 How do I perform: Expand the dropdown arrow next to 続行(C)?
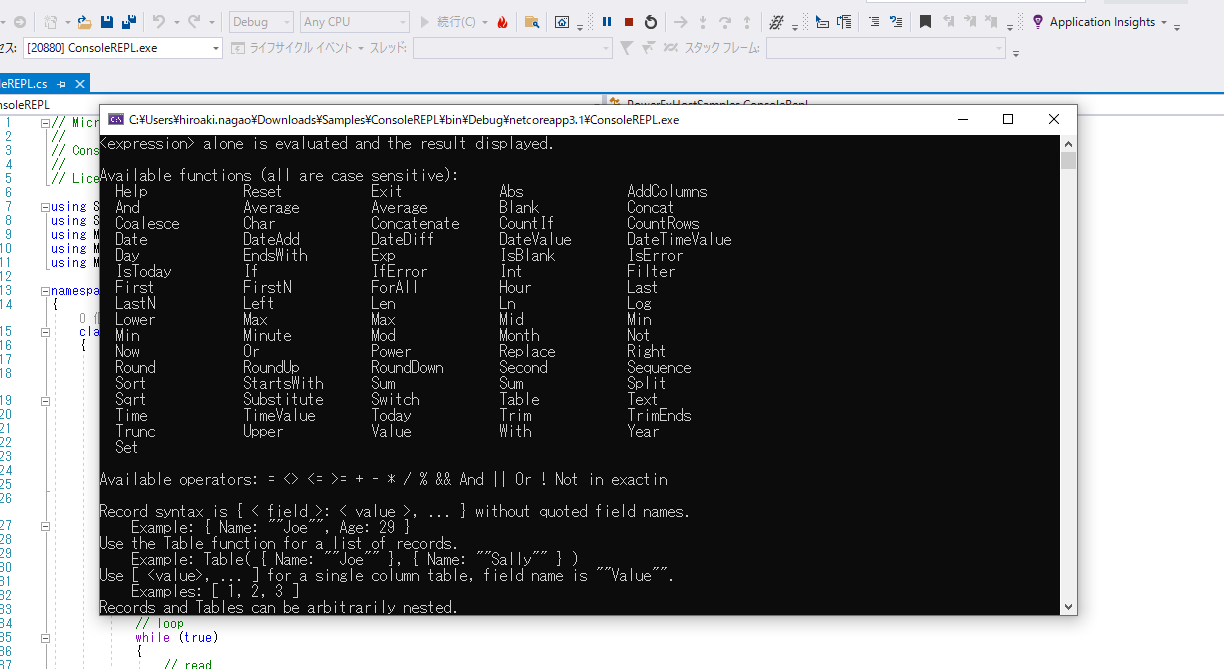click(x=486, y=22)
